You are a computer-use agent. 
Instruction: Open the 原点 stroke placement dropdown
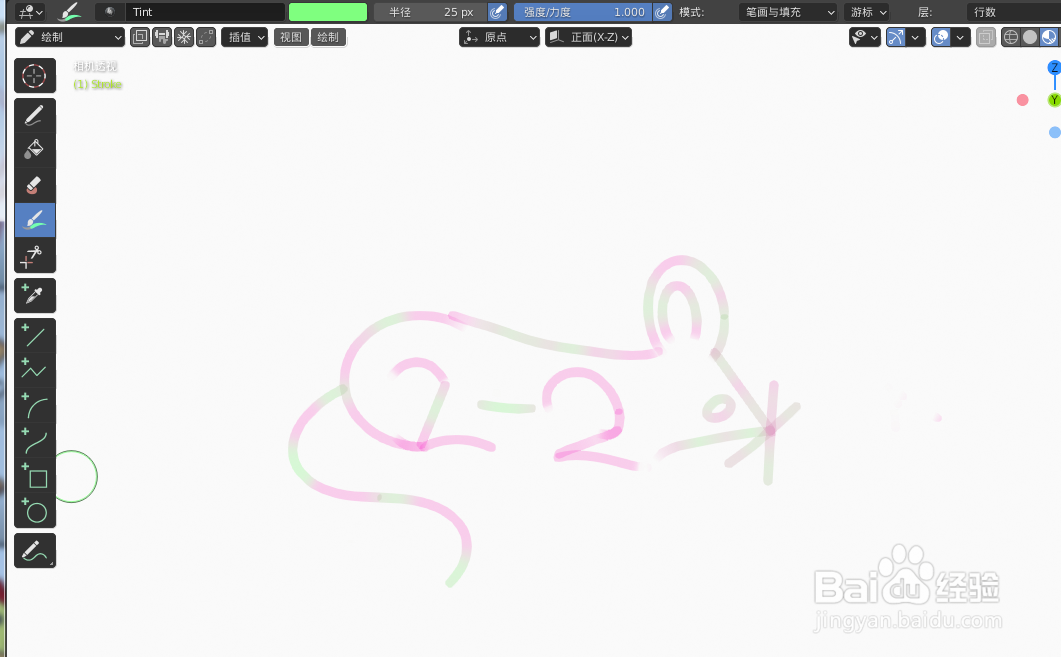pos(499,36)
